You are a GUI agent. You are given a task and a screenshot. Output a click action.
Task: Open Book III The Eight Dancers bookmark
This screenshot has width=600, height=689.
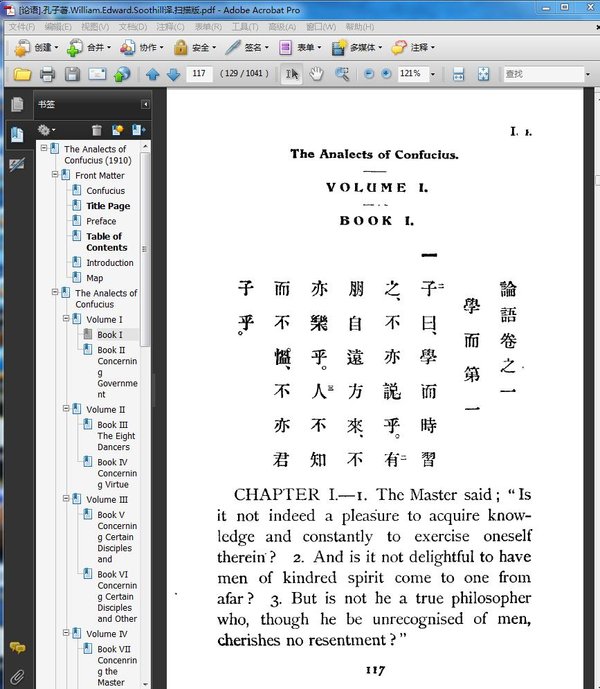coord(116,436)
